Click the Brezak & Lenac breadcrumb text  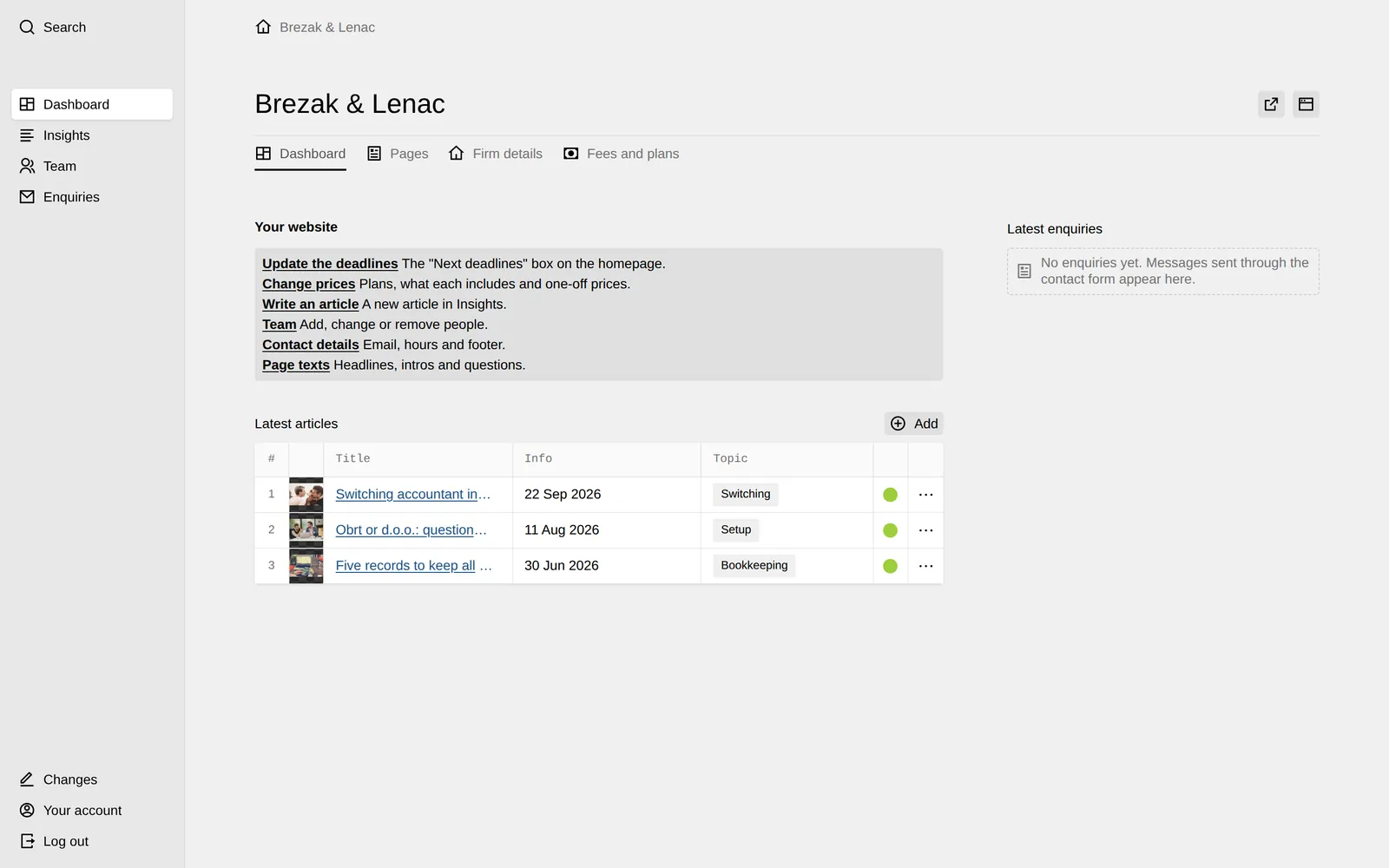pos(327,27)
